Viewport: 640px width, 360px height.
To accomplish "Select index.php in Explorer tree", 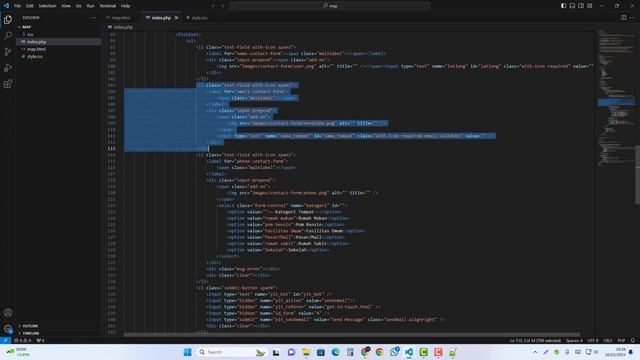I will [x=58, y=42].
